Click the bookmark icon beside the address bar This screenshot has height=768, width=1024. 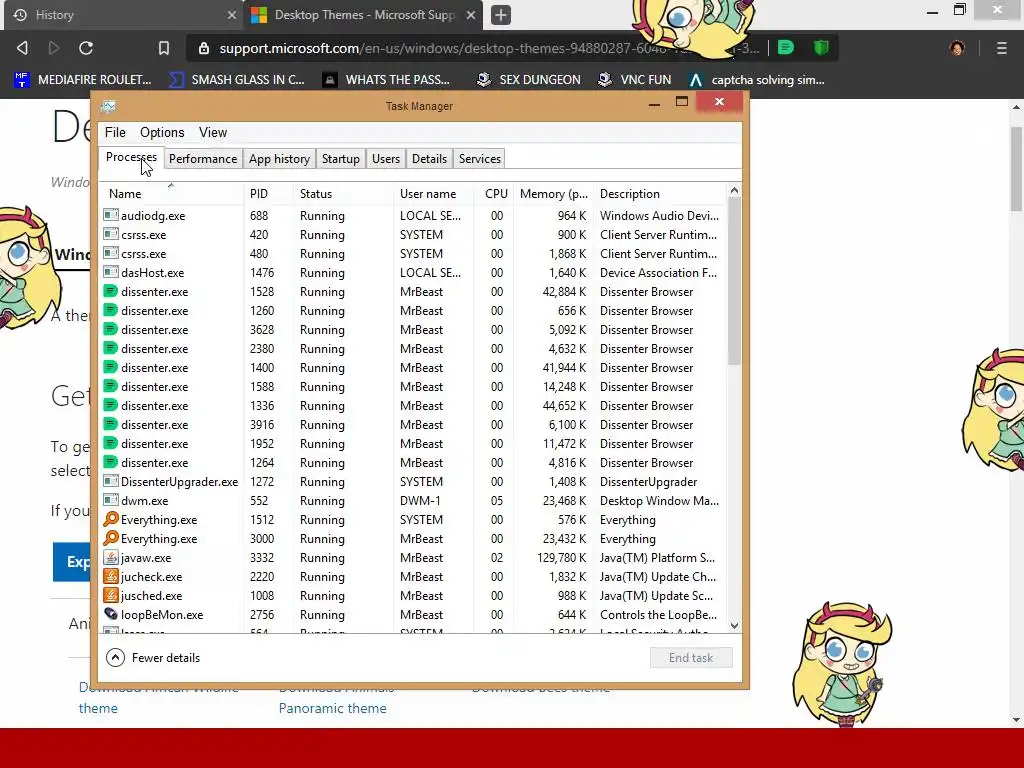pyautogui.click(x=164, y=48)
